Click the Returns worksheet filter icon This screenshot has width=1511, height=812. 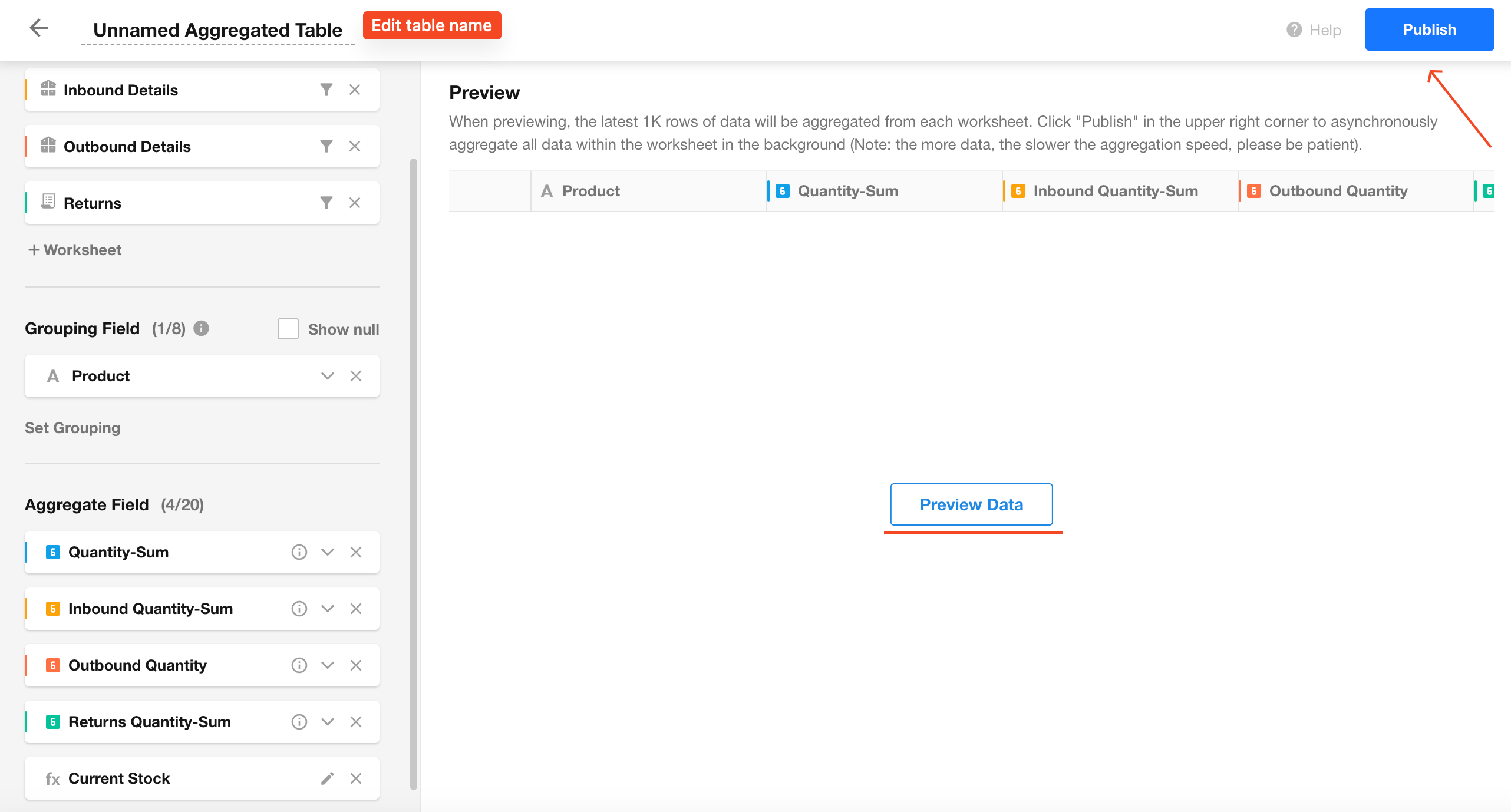pyautogui.click(x=326, y=203)
